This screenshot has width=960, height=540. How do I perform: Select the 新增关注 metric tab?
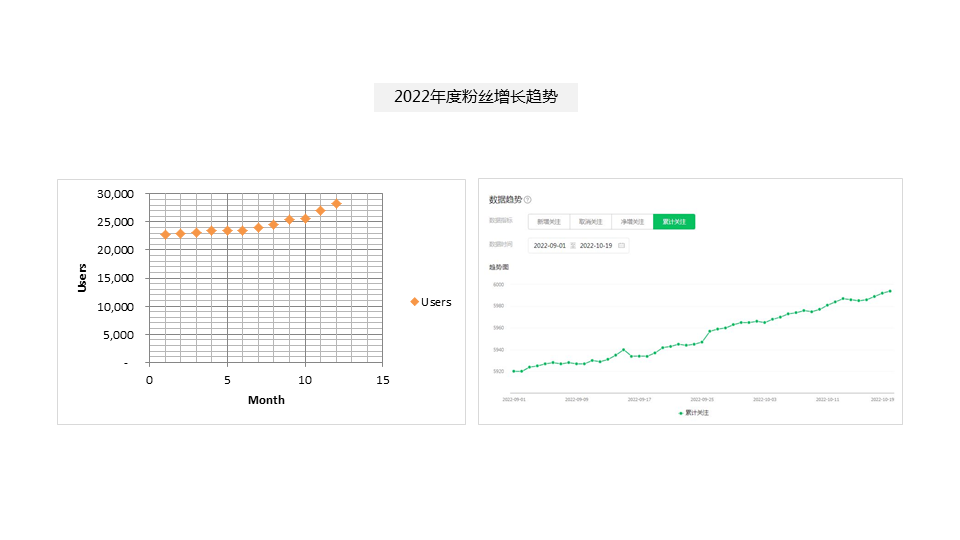point(549,221)
